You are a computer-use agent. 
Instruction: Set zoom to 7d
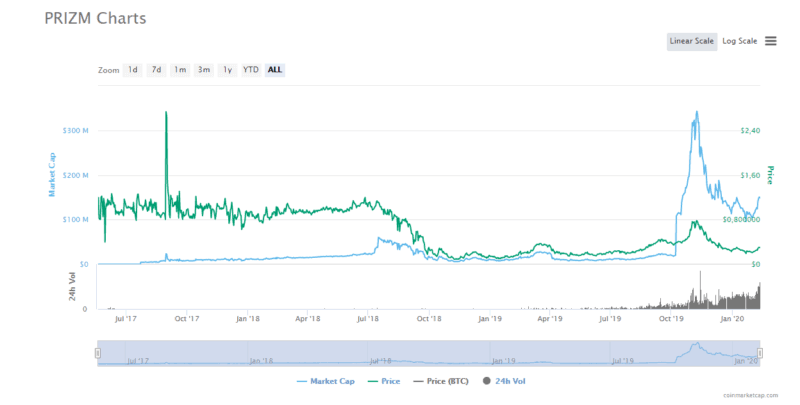click(156, 70)
